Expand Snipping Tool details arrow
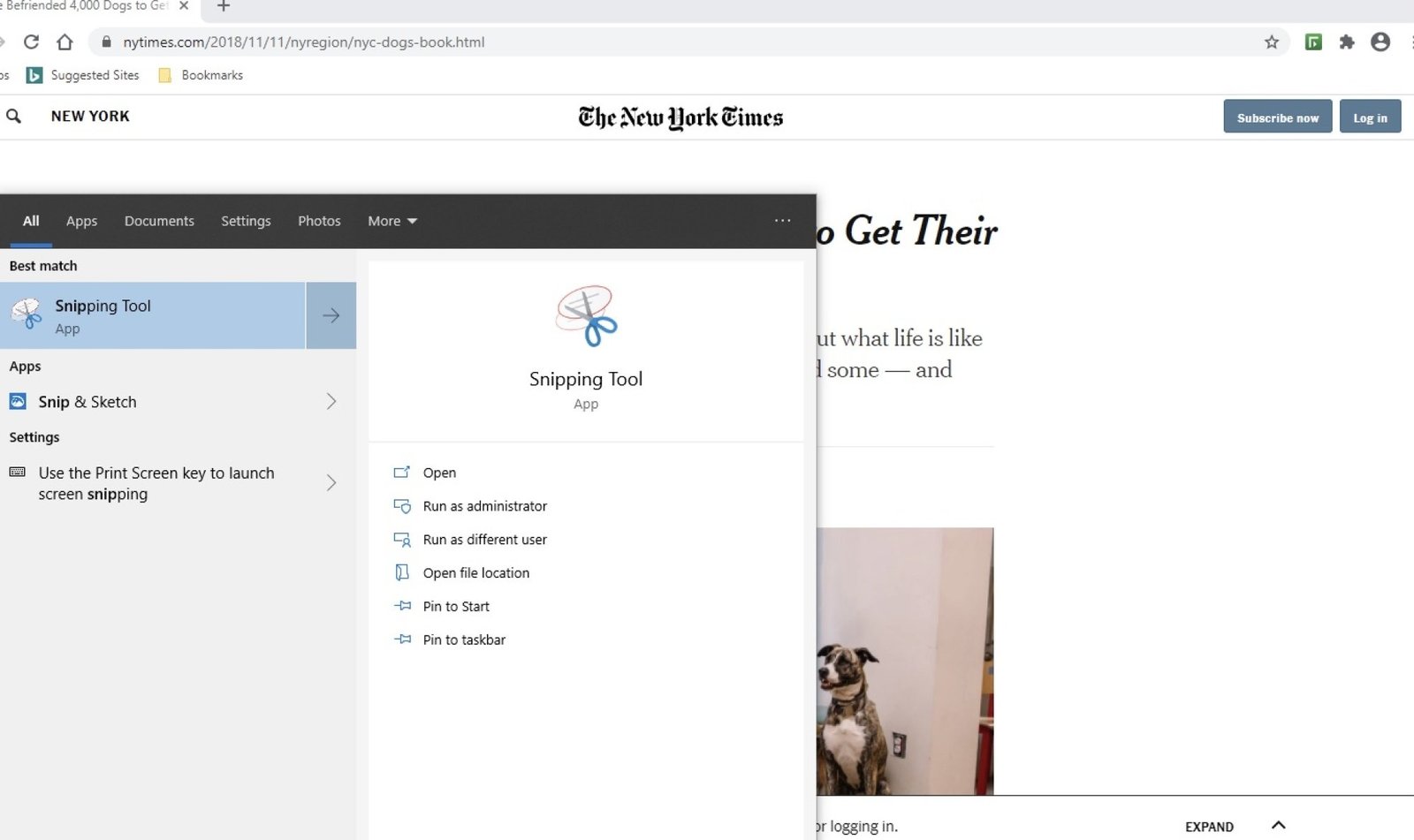Image resolution: width=1414 pixels, height=840 pixels. pyautogui.click(x=331, y=315)
